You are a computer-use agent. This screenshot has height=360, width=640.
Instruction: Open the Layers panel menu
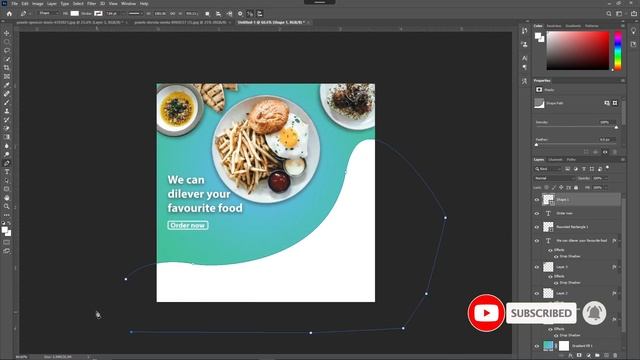click(622, 160)
